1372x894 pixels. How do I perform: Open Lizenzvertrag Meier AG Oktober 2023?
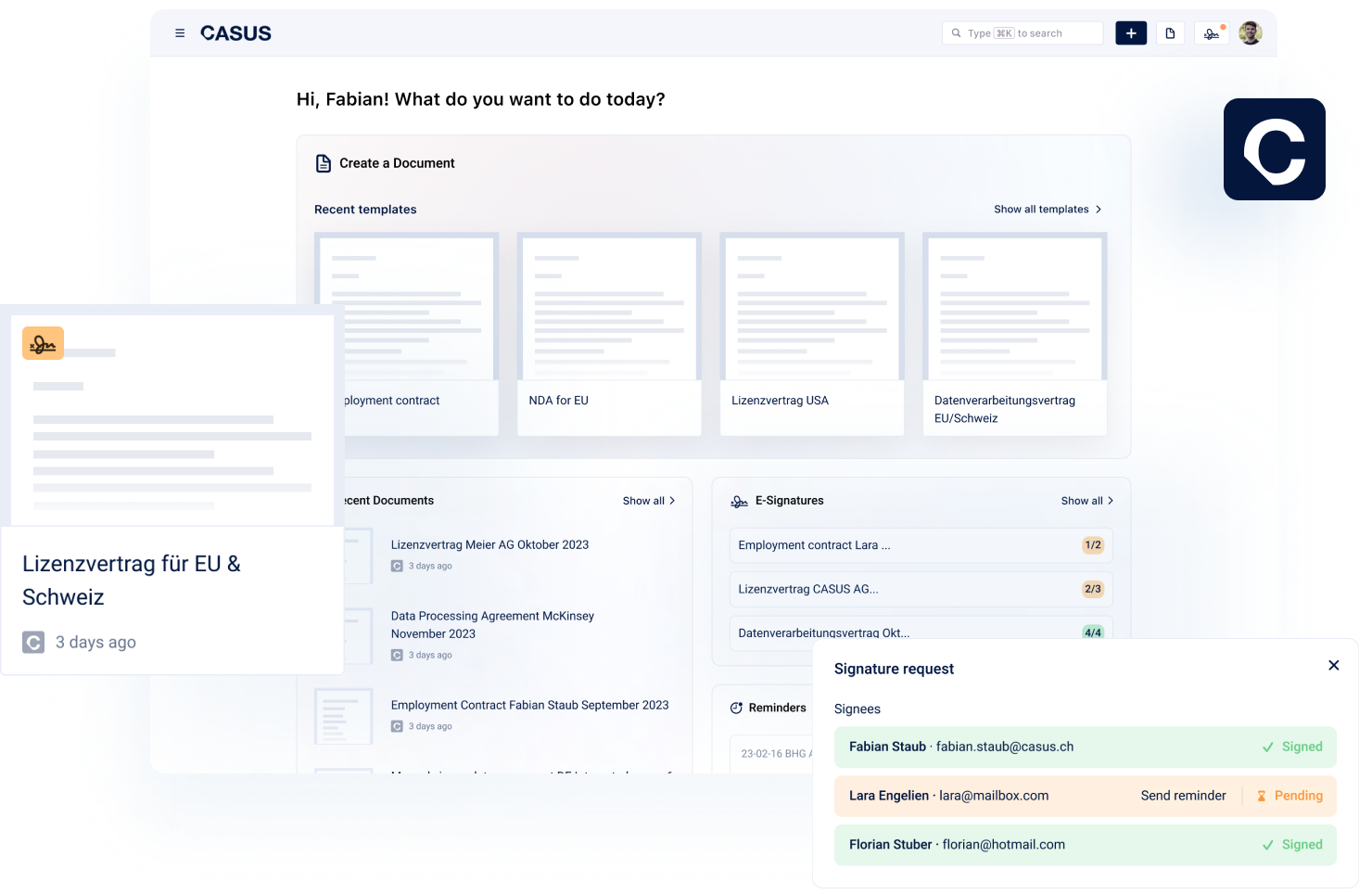point(489,544)
